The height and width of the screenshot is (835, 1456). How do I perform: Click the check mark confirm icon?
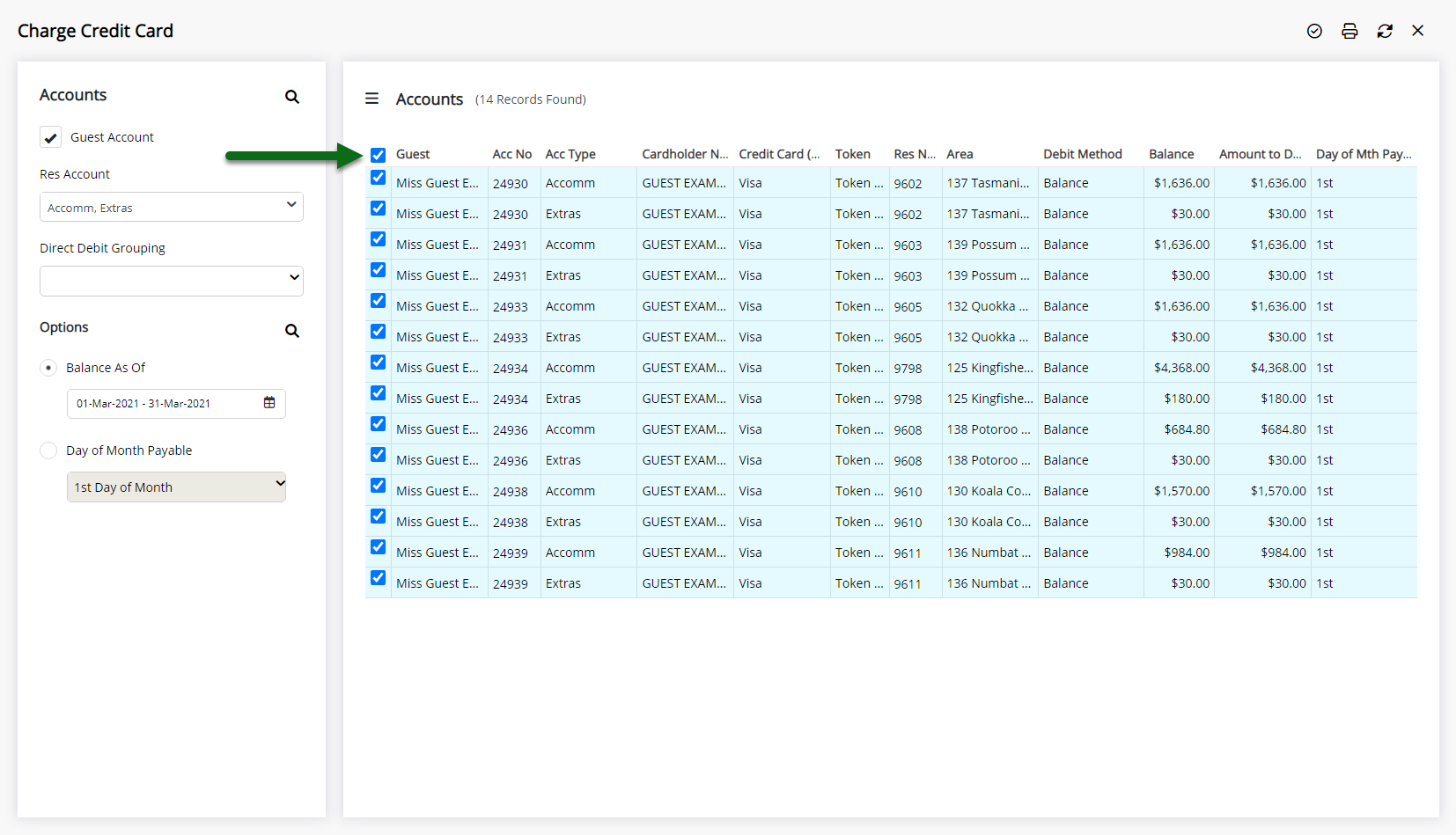tap(1314, 31)
